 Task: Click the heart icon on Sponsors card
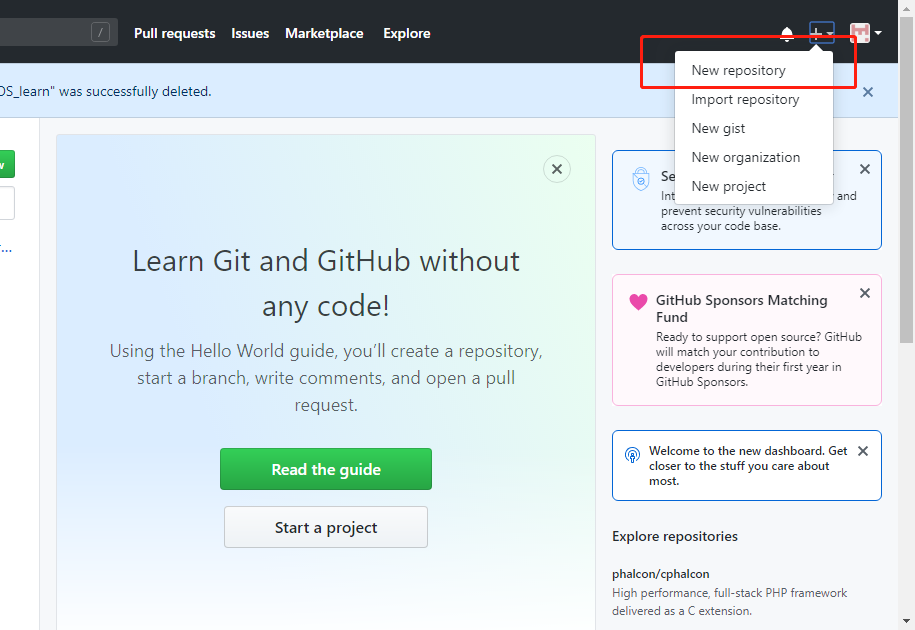pyautogui.click(x=637, y=301)
